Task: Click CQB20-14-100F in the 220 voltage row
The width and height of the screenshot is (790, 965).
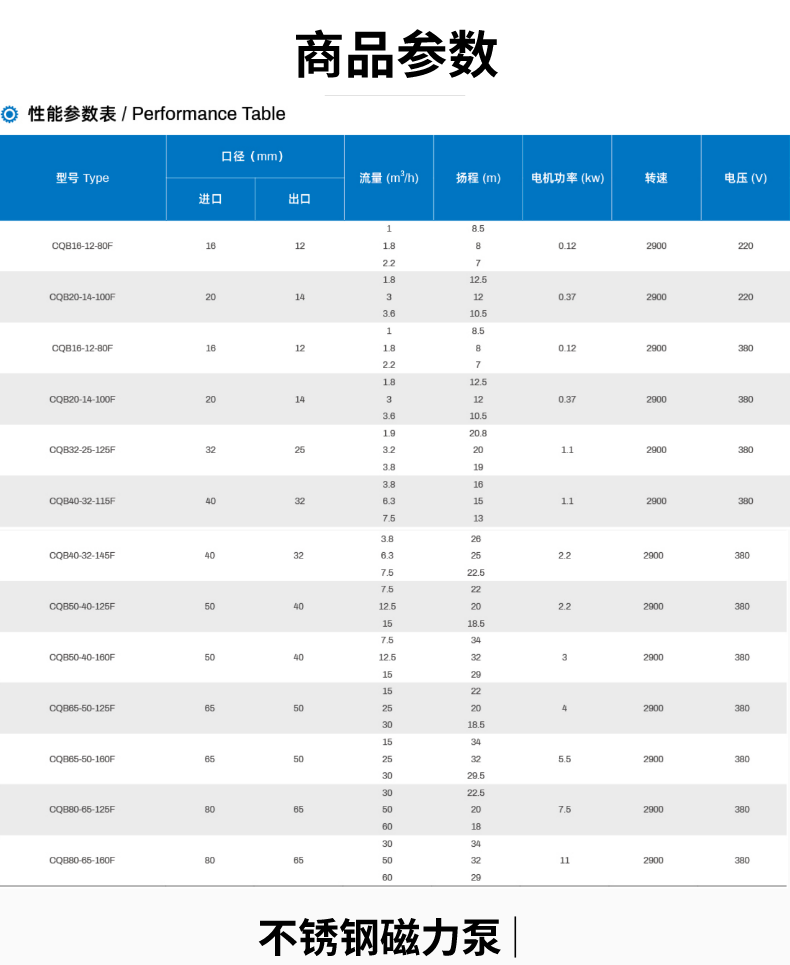Action: [82, 297]
